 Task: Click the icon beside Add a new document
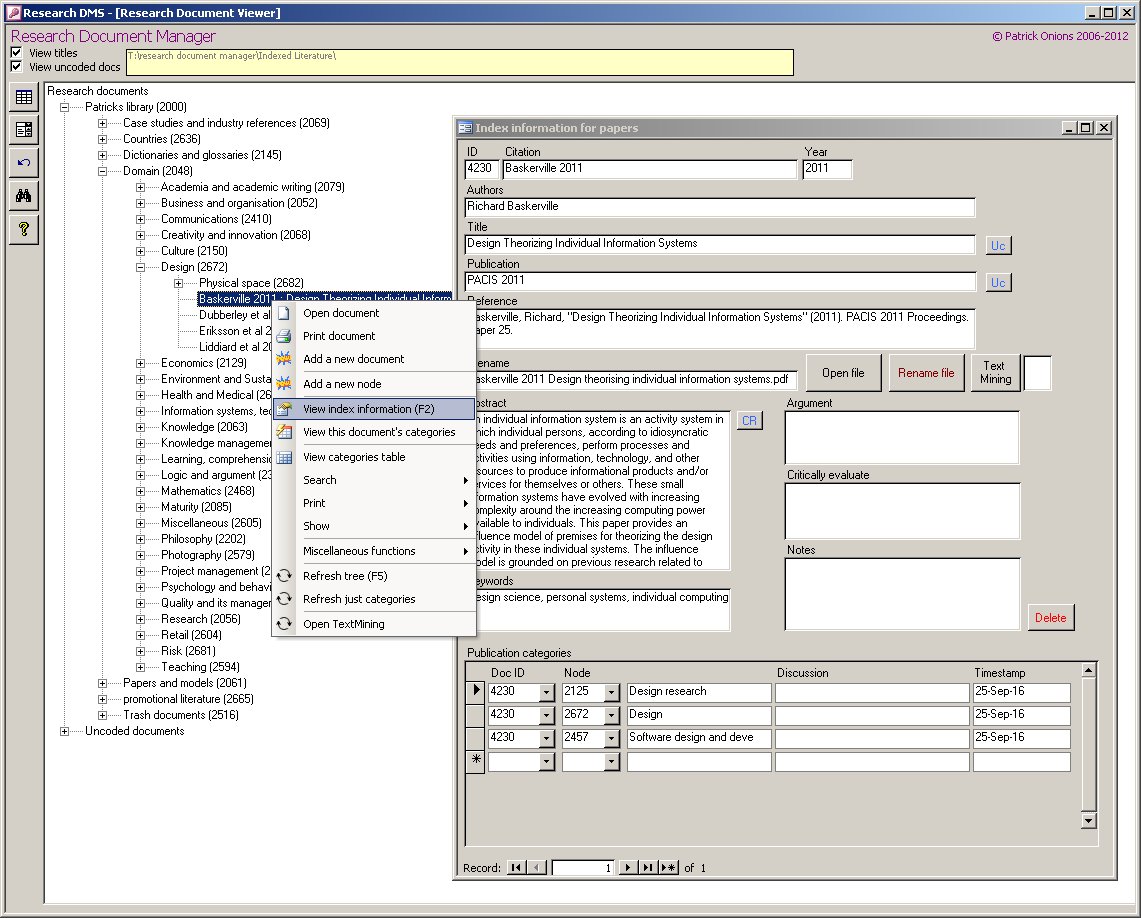(284, 359)
